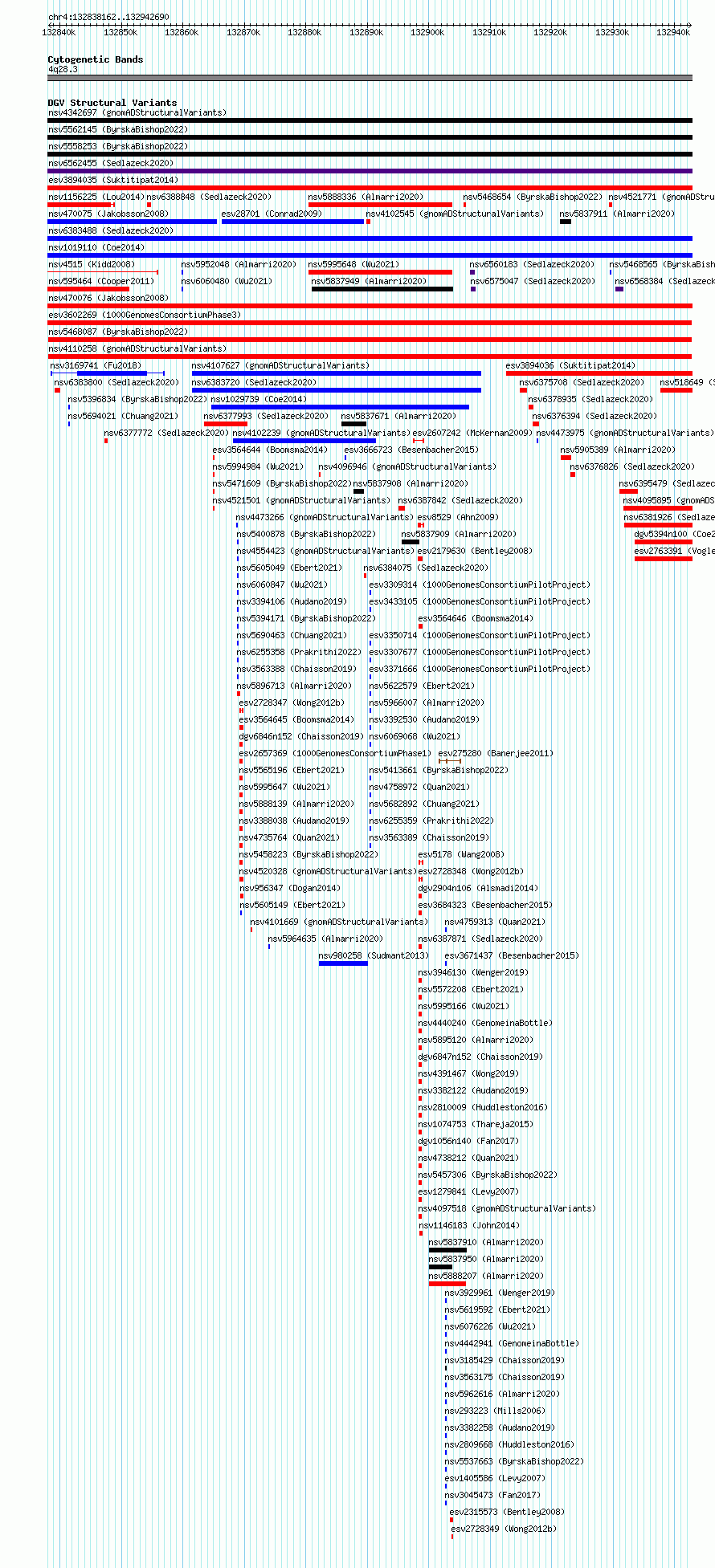Click the gray 4q28.3 cytogenetic band bar
715x1568 pixels.
click(370, 78)
